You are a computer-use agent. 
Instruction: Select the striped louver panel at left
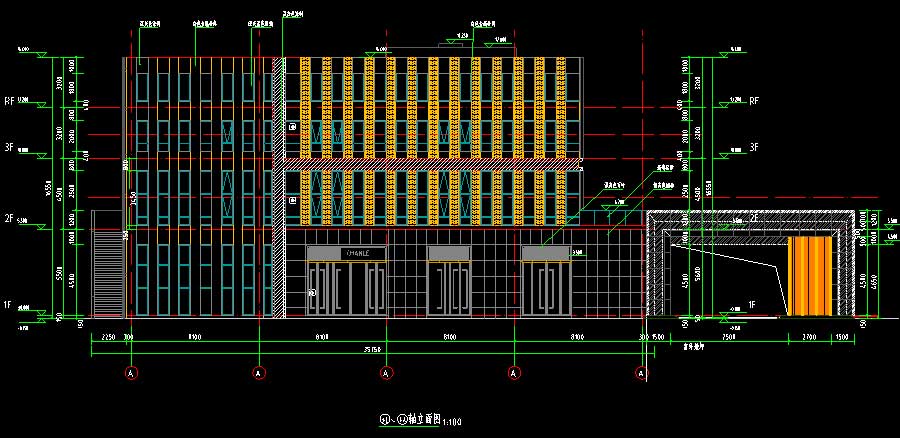coord(106,274)
